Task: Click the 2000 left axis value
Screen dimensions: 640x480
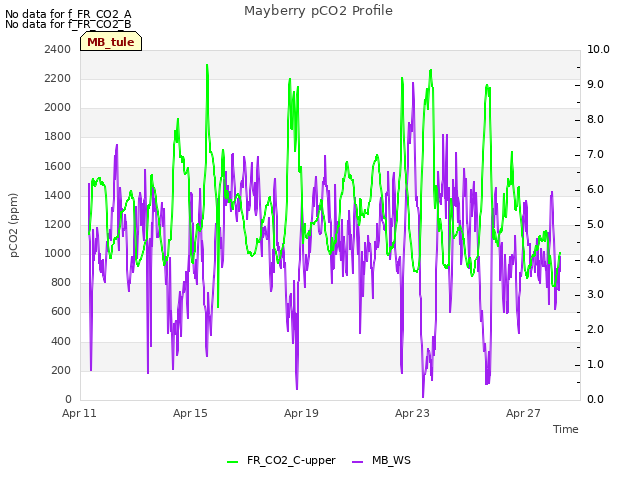Action: [58, 107]
